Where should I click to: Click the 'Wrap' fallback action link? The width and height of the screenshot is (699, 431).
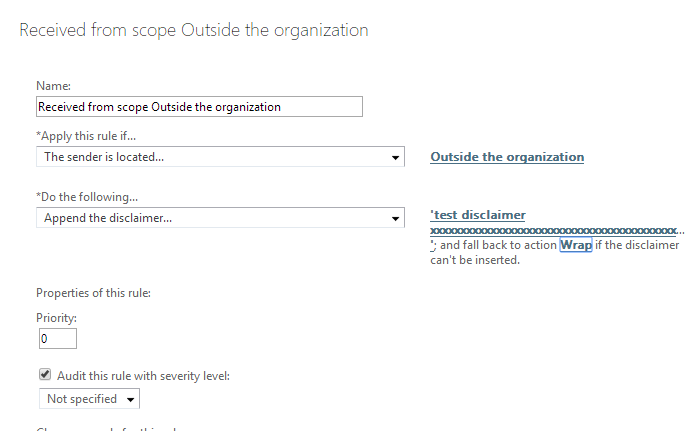(x=576, y=245)
